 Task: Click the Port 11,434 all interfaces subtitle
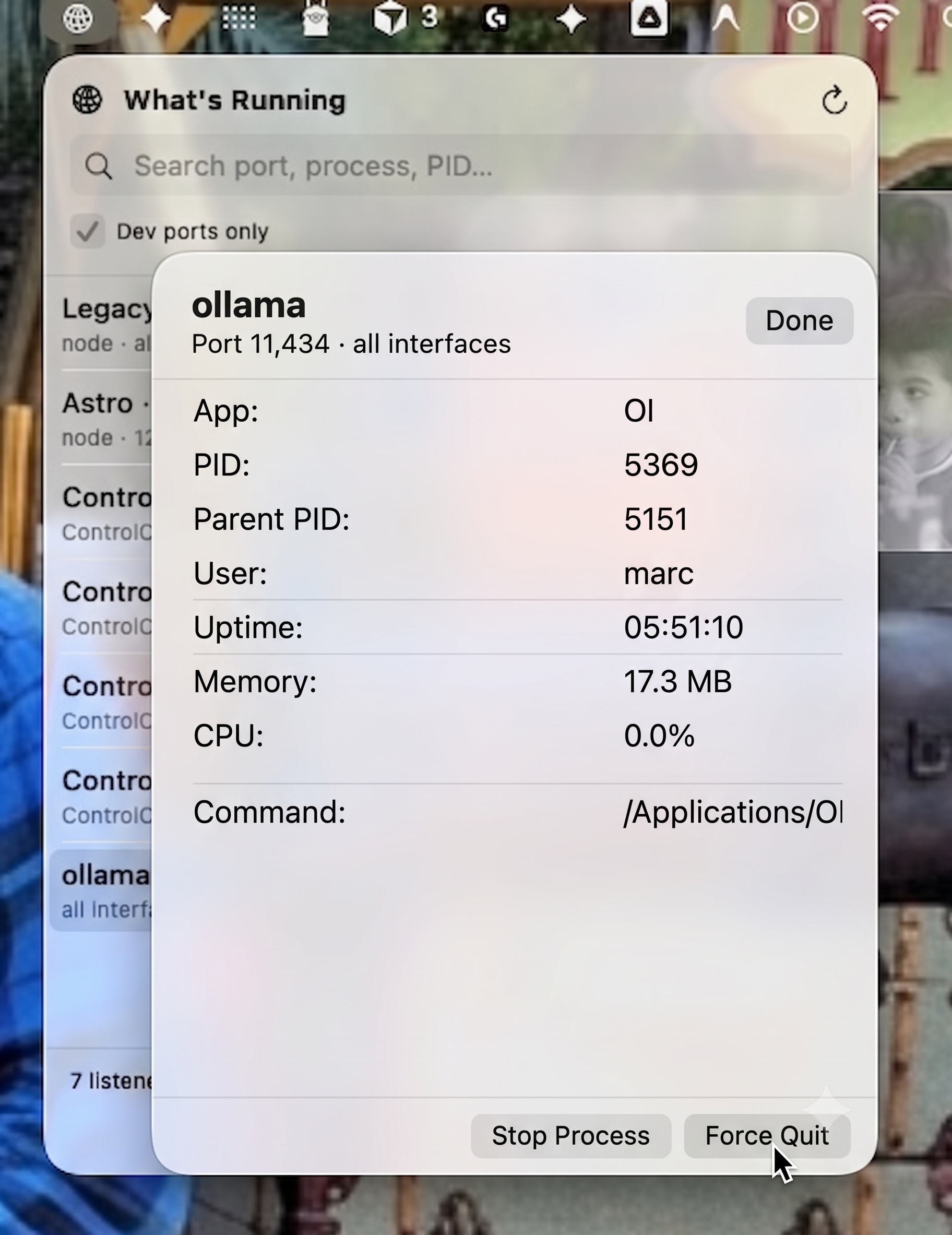coord(351,344)
